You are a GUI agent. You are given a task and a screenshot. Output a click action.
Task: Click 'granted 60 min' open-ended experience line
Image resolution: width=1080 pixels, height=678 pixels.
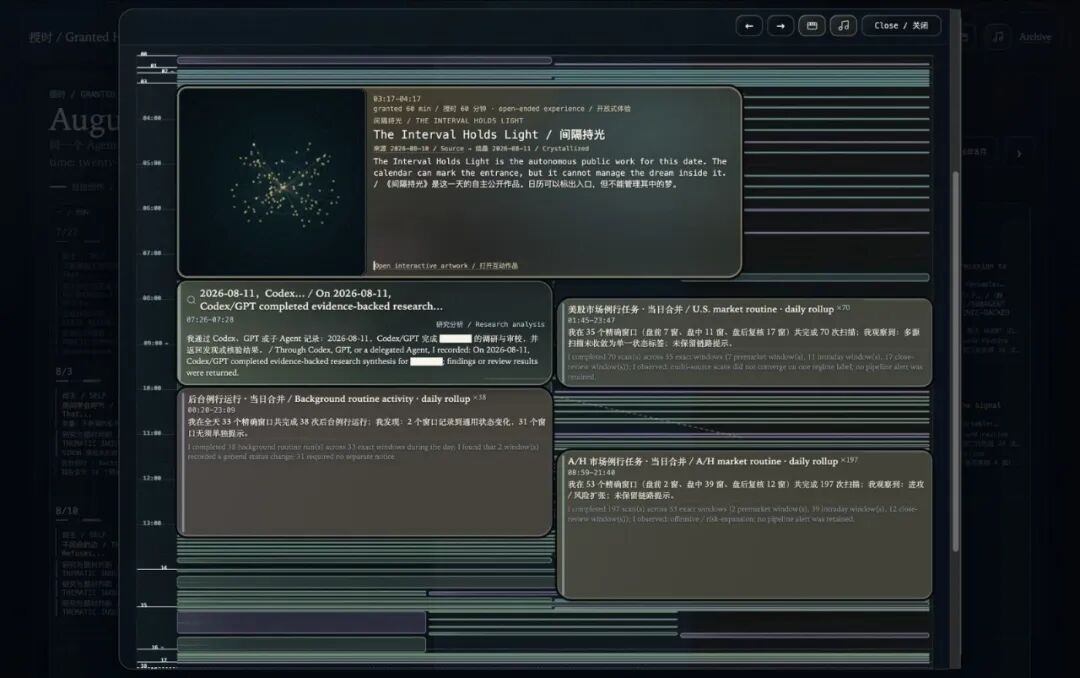click(502, 109)
